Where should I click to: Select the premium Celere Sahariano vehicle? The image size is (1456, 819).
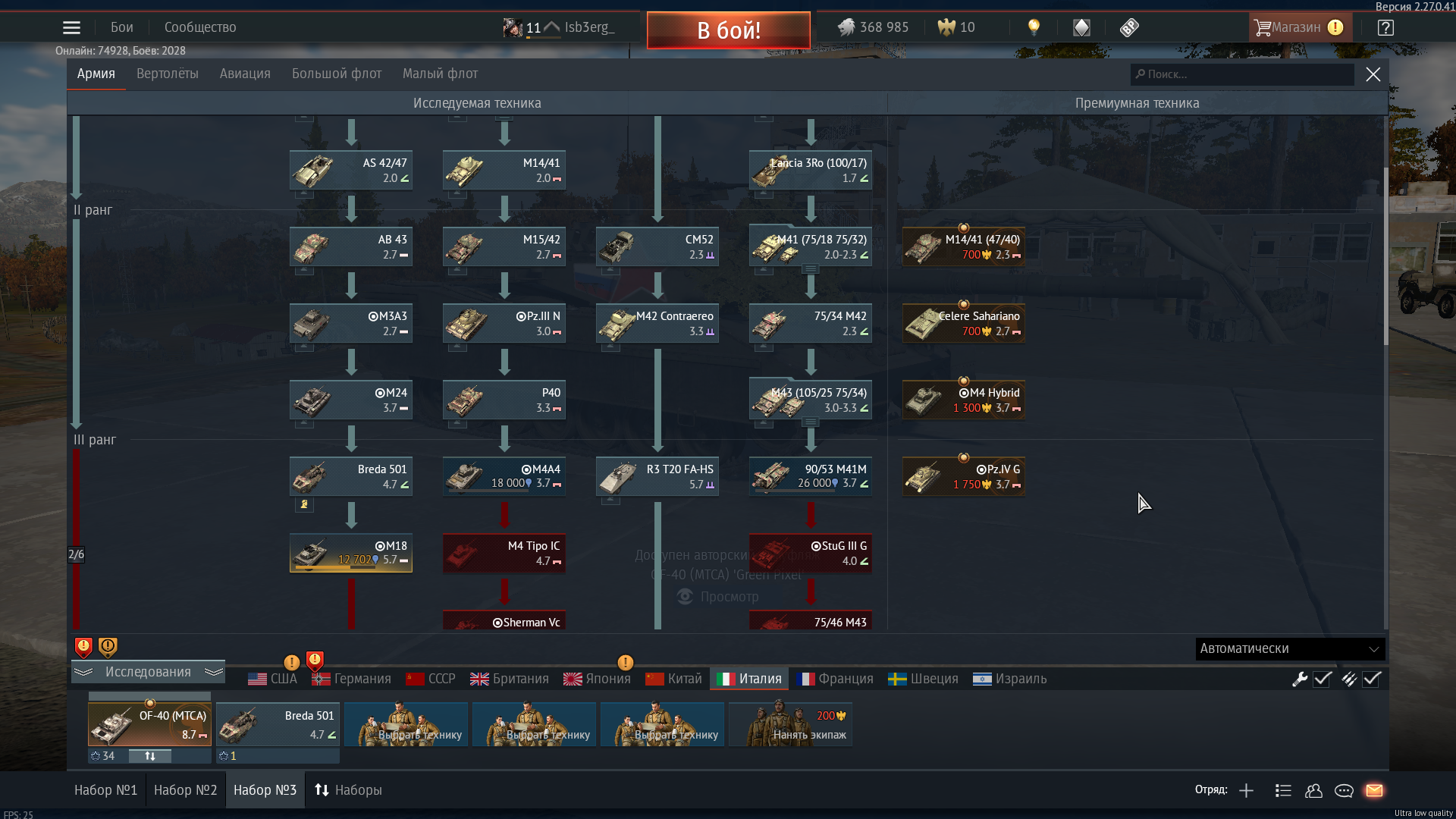click(964, 323)
